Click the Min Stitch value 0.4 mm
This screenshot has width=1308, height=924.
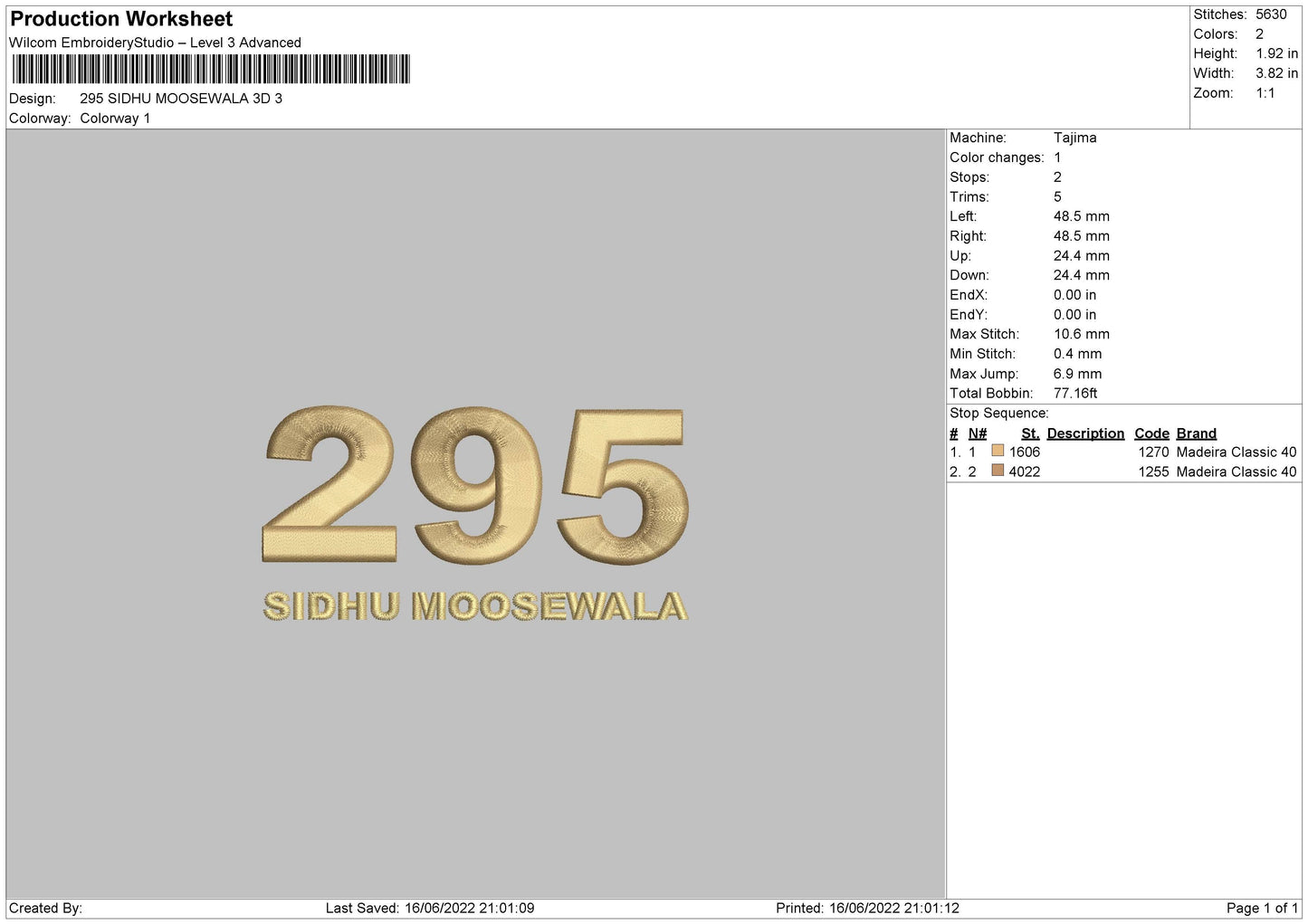pos(1077,354)
